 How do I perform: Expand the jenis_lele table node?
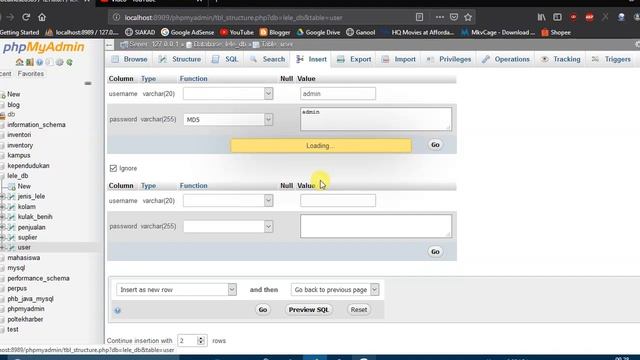(x=2, y=196)
